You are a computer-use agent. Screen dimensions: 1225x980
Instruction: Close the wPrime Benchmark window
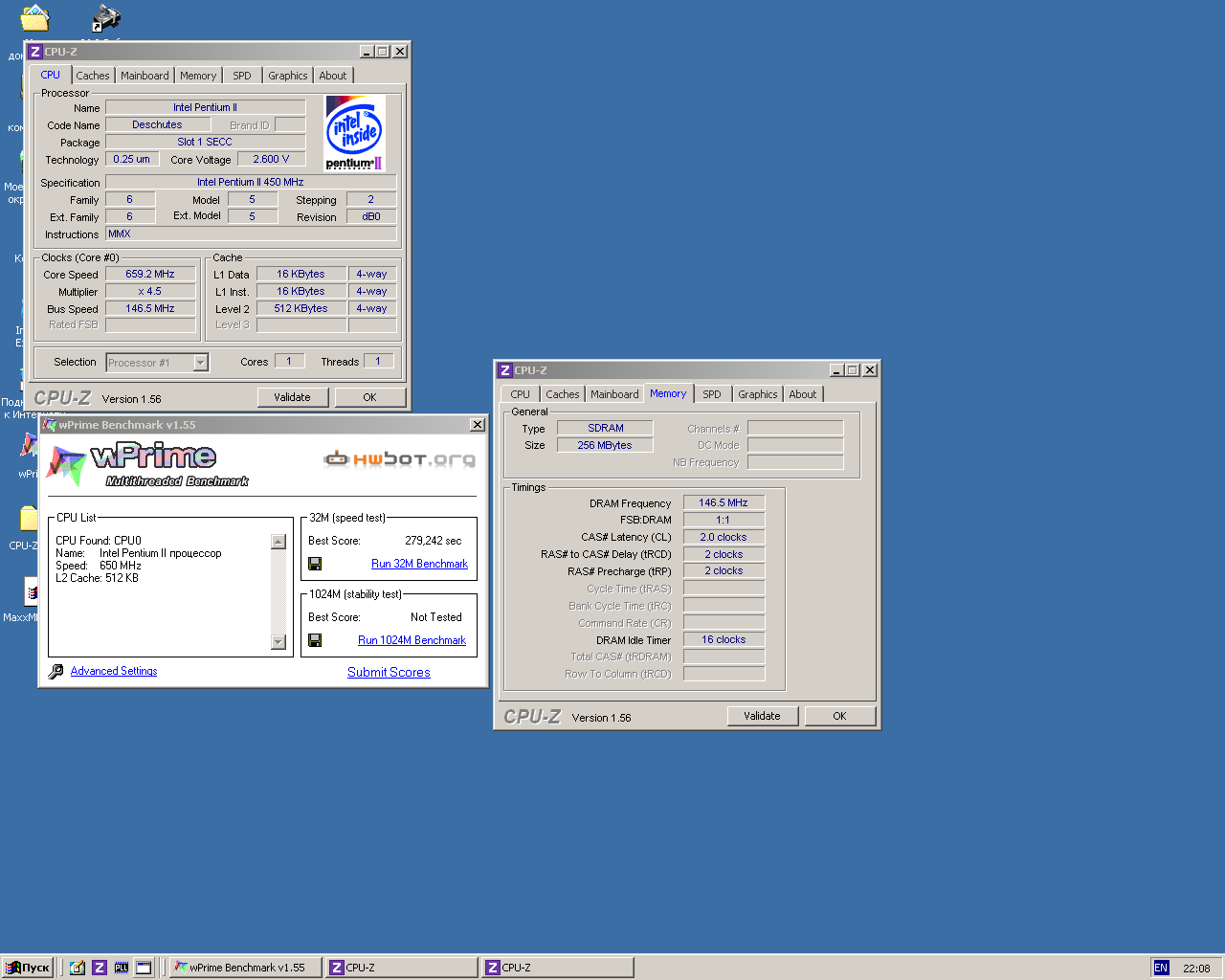pos(477,425)
